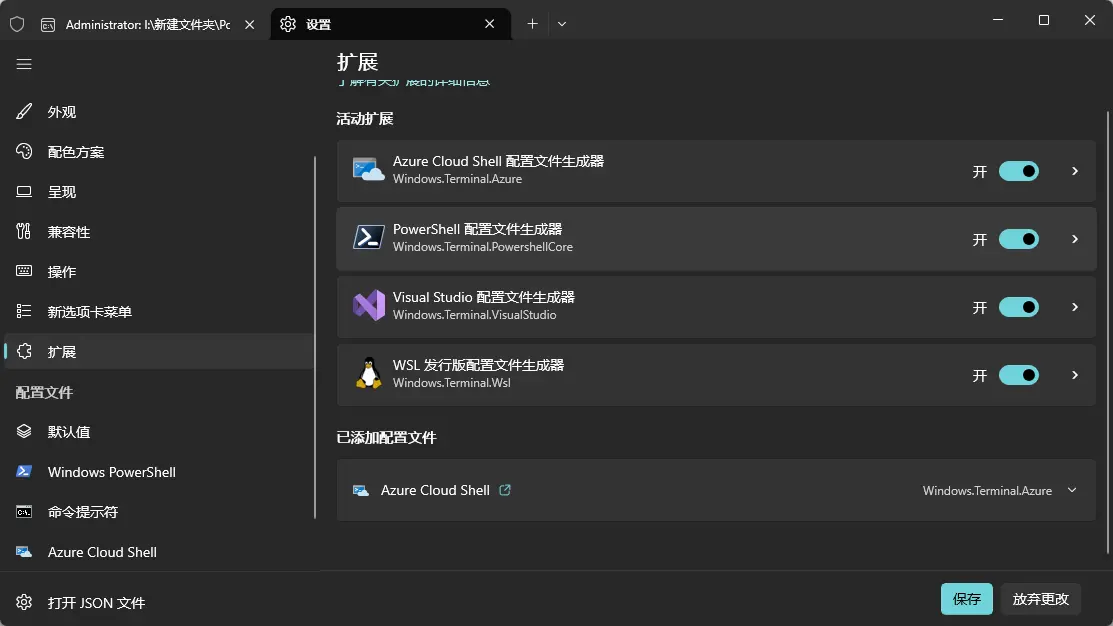Click the 扩展 puzzle icon
Image resolution: width=1113 pixels, height=626 pixels.
(x=24, y=351)
